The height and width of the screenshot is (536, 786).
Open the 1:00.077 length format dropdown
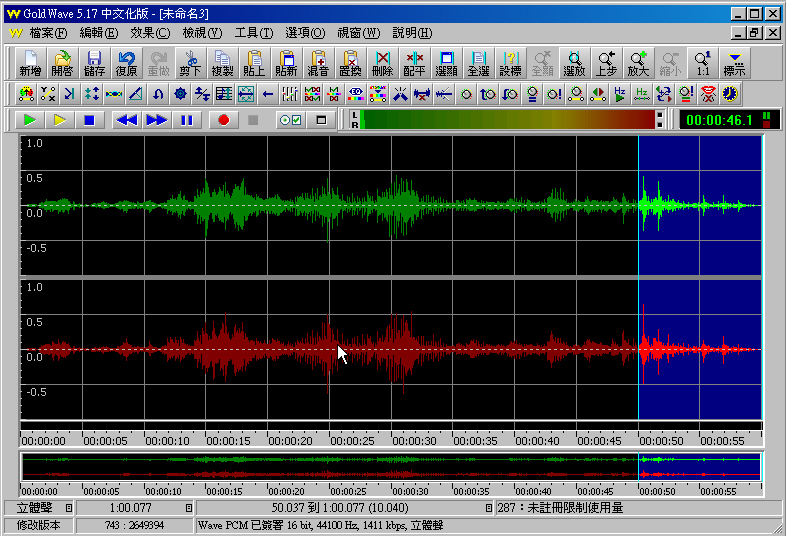tap(189, 508)
